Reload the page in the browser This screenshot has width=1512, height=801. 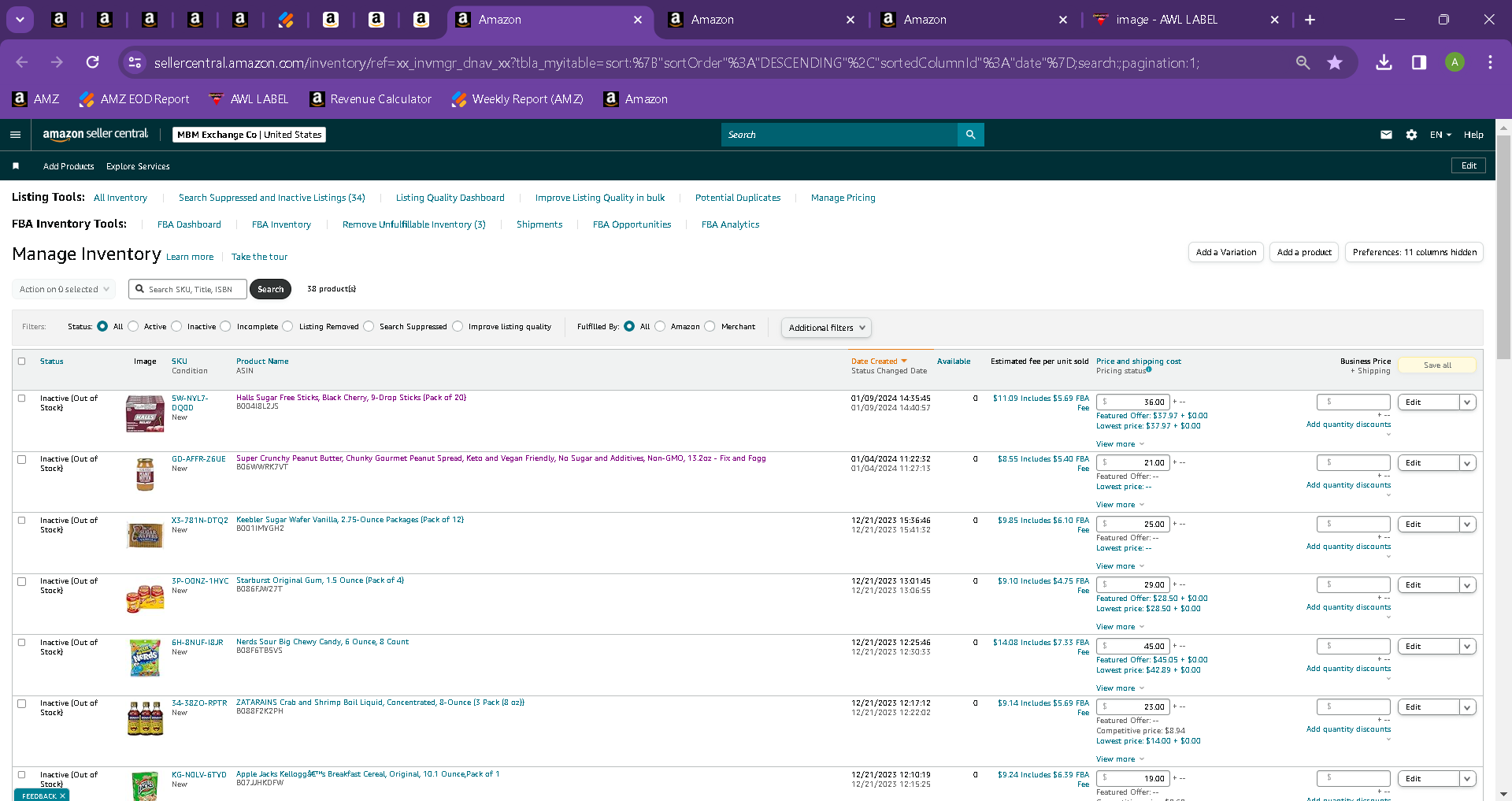pos(93,62)
